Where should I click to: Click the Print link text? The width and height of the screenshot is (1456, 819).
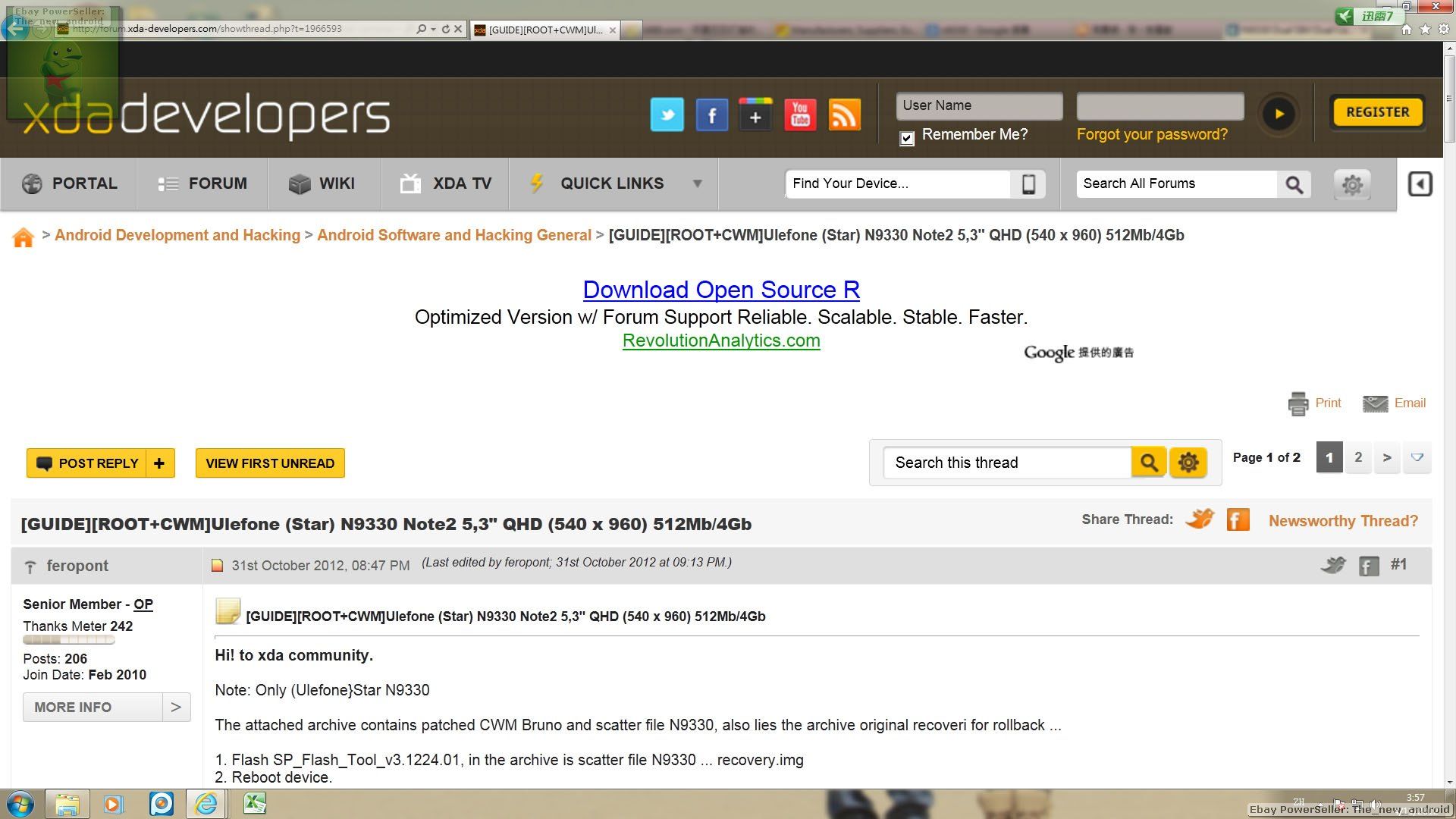[1328, 403]
